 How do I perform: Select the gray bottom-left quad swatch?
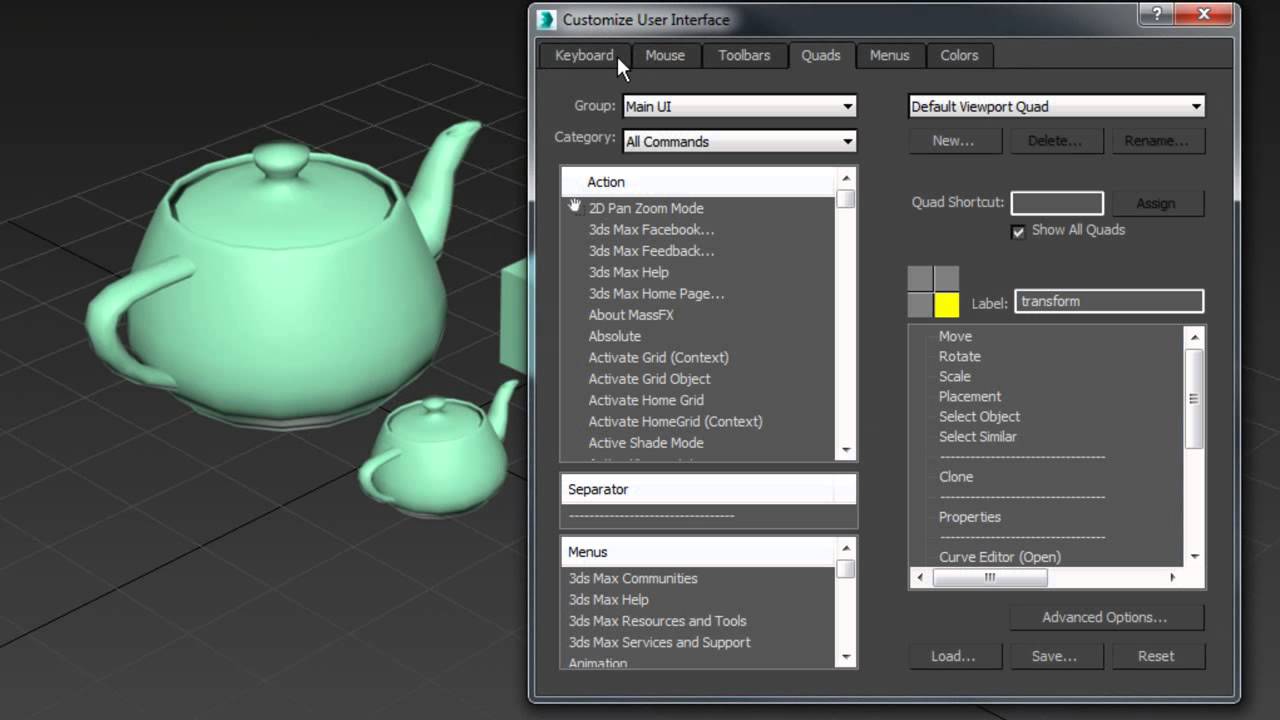coord(920,305)
